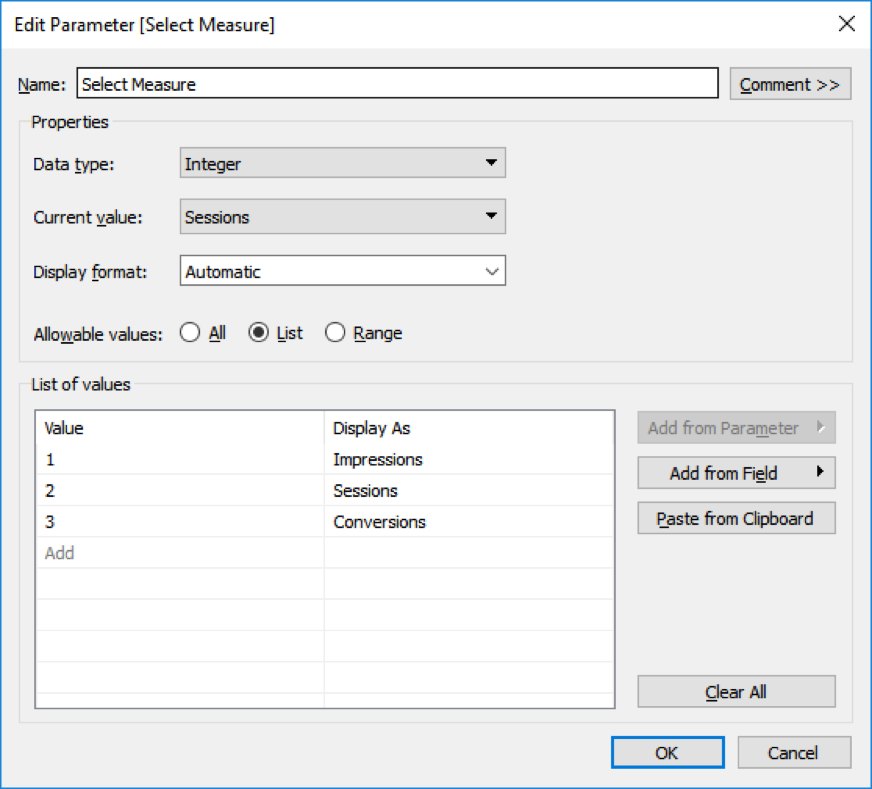
Task: Click the Comment >> button
Action: coord(790,83)
